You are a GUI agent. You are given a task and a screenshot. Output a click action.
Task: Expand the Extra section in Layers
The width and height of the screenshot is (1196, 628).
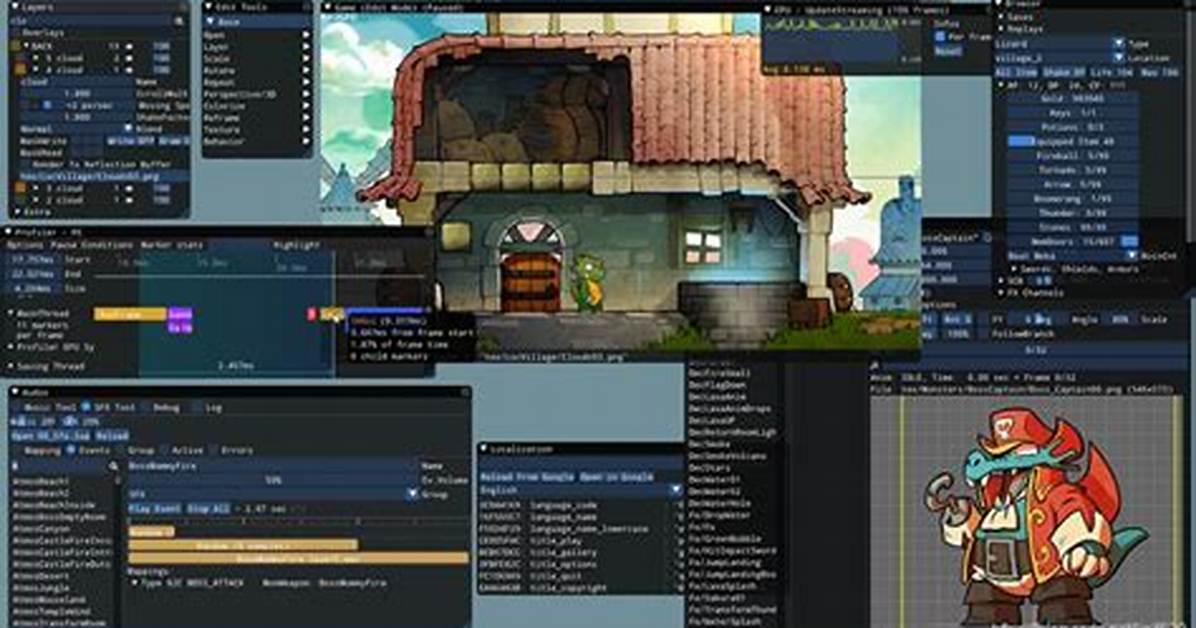pyautogui.click(x=17, y=212)
